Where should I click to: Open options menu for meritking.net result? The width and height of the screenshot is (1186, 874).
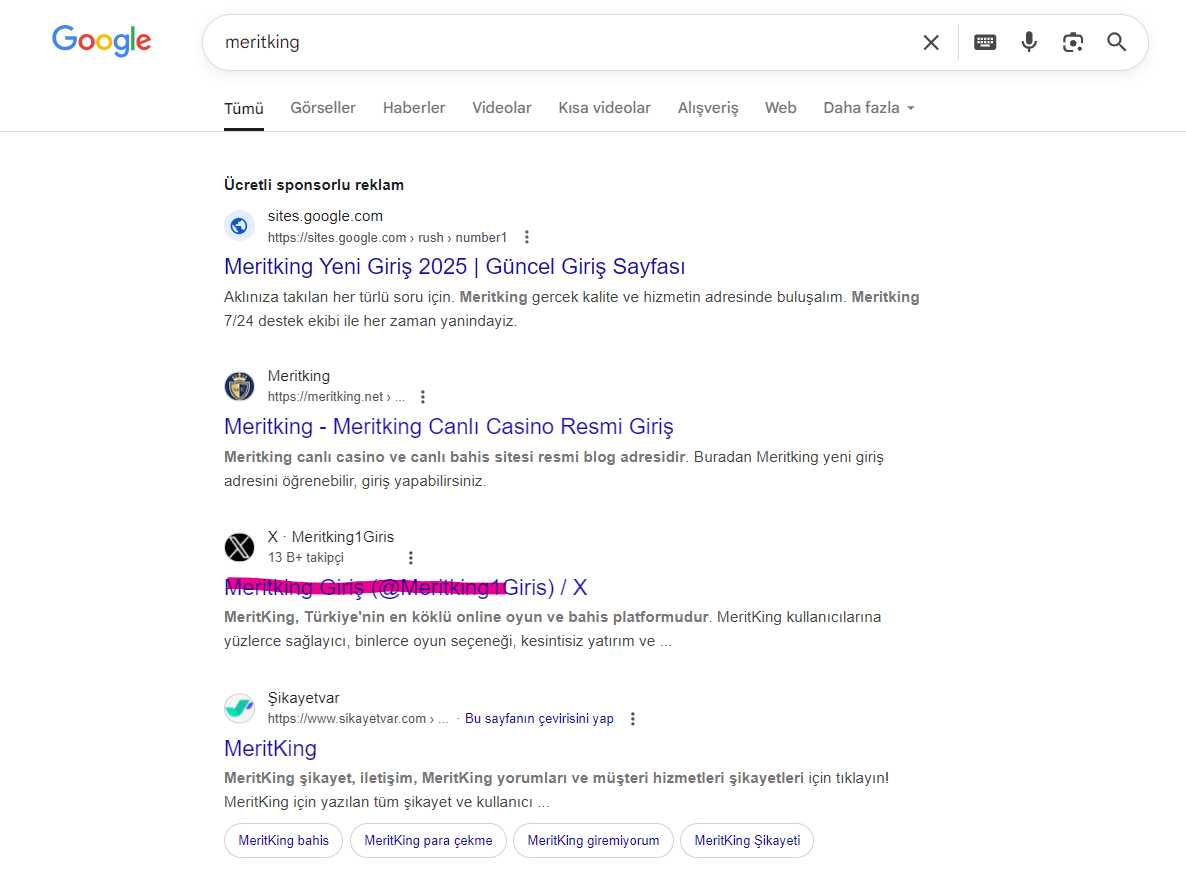[423, 396]
